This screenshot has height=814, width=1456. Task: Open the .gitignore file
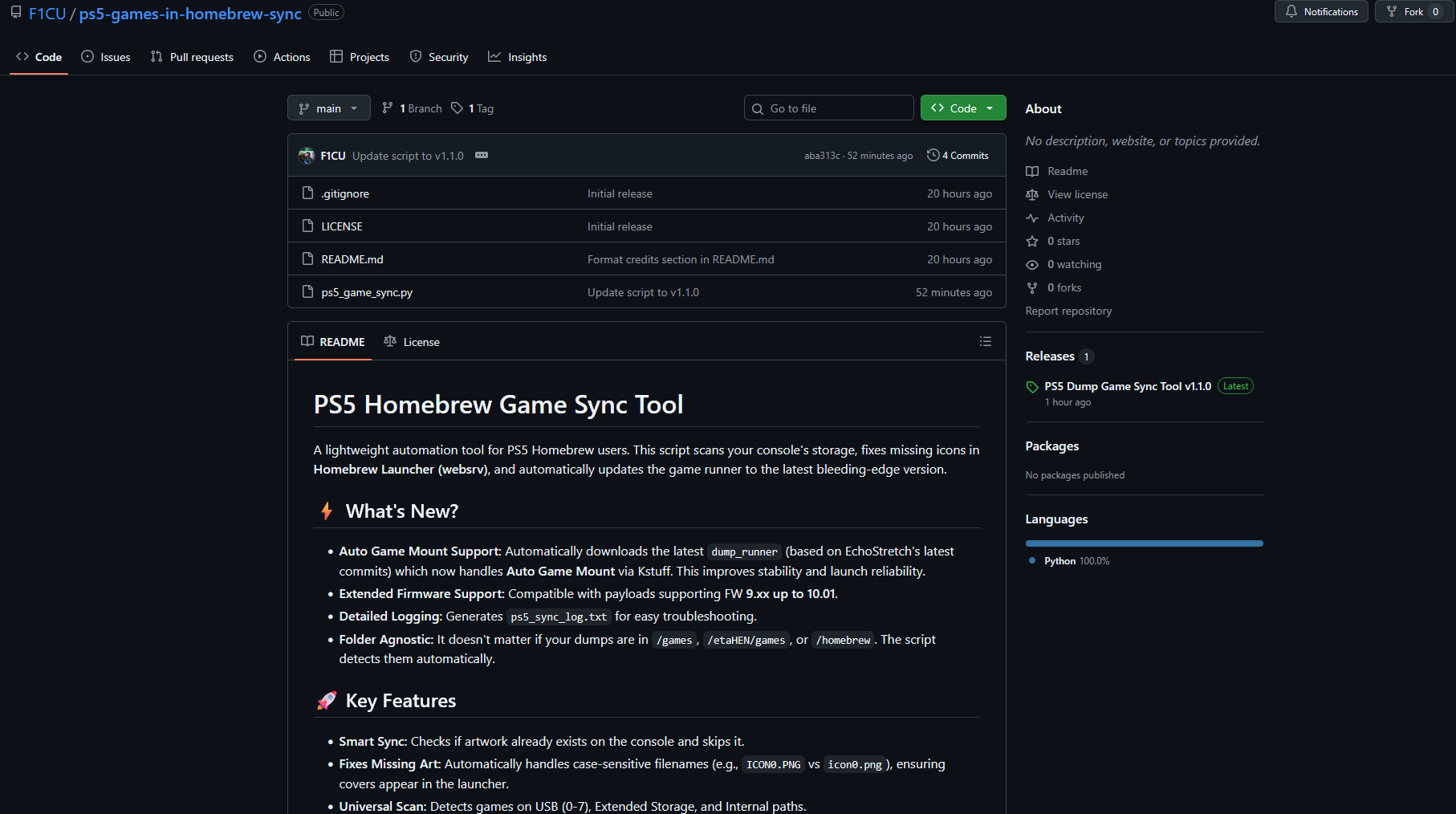(345, 193)
